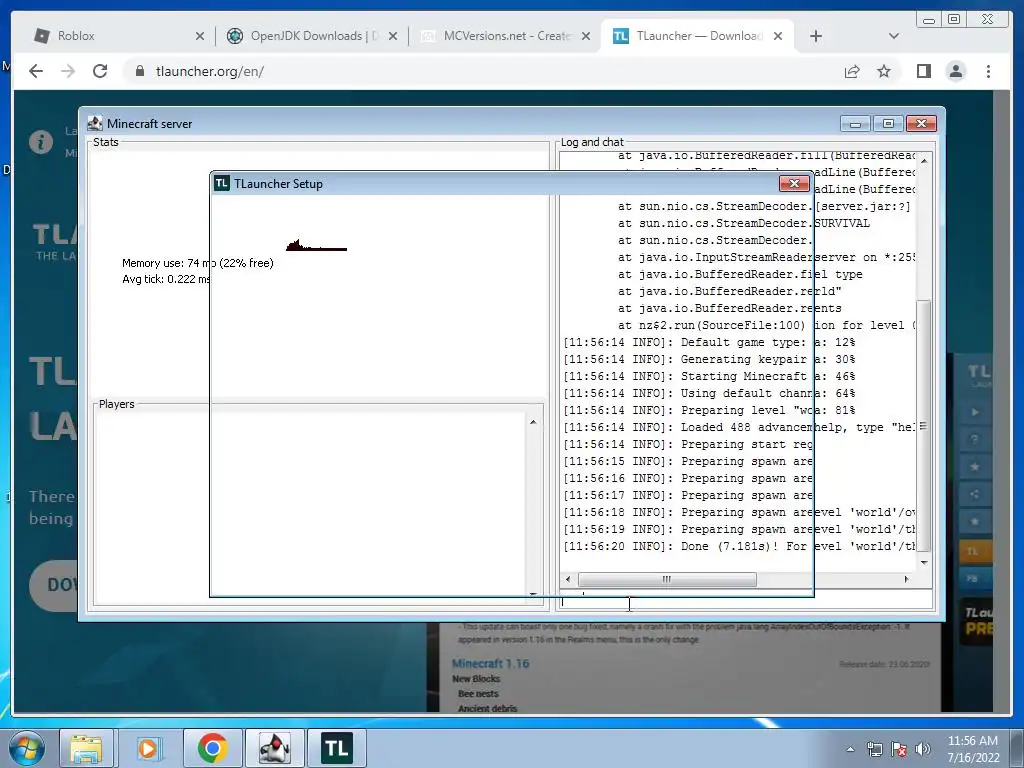Open the volume control tray icon

click(923, 749)
